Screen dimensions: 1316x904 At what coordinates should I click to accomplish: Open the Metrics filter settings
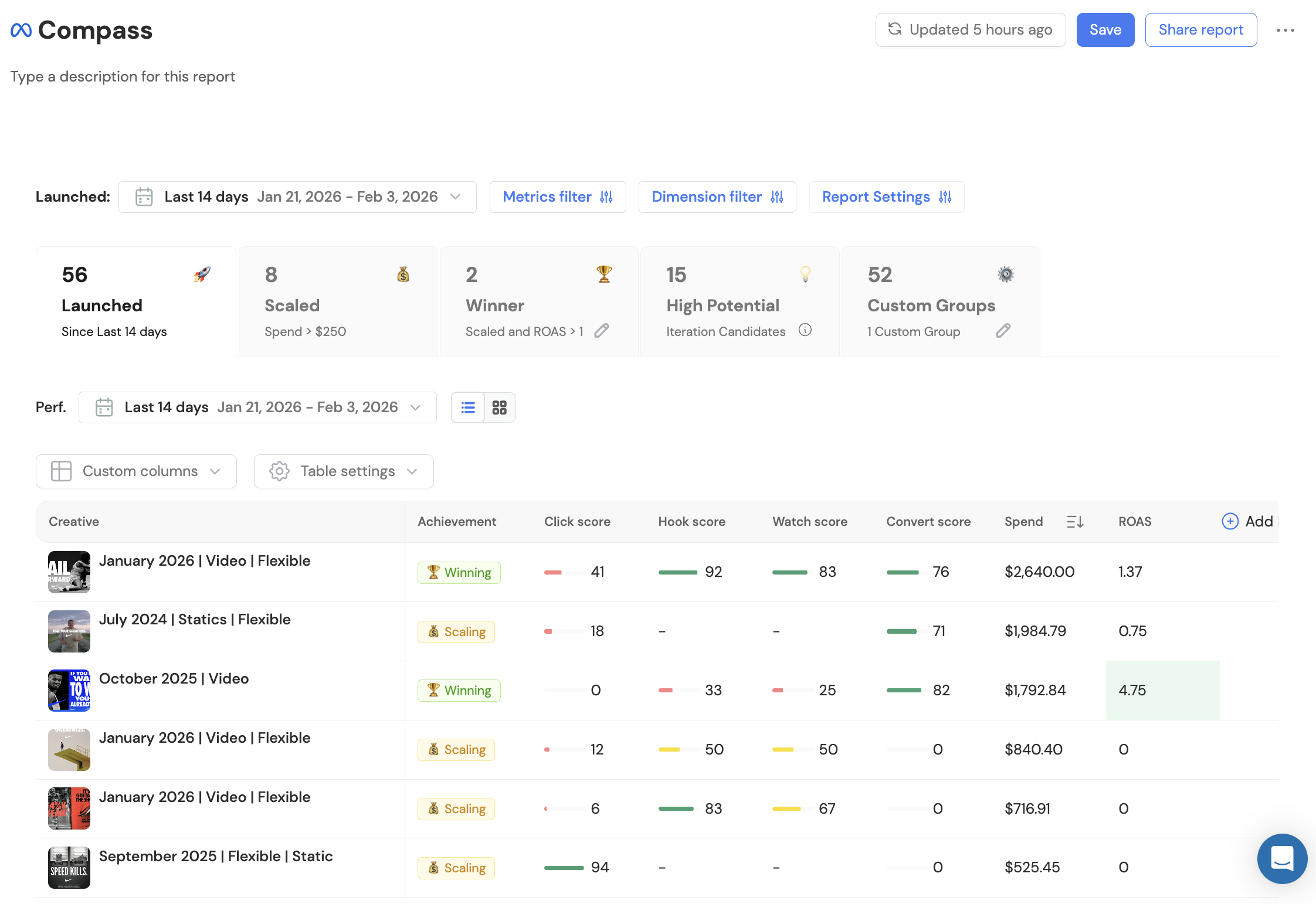click(558, 197)
